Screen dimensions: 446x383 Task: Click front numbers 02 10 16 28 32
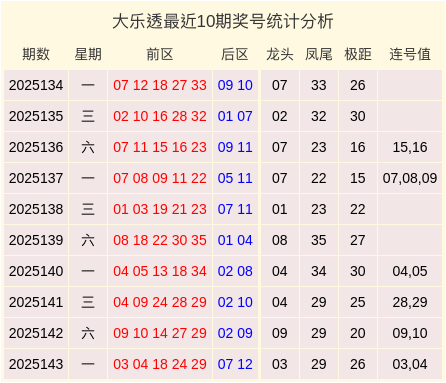[x=160, y=116]
